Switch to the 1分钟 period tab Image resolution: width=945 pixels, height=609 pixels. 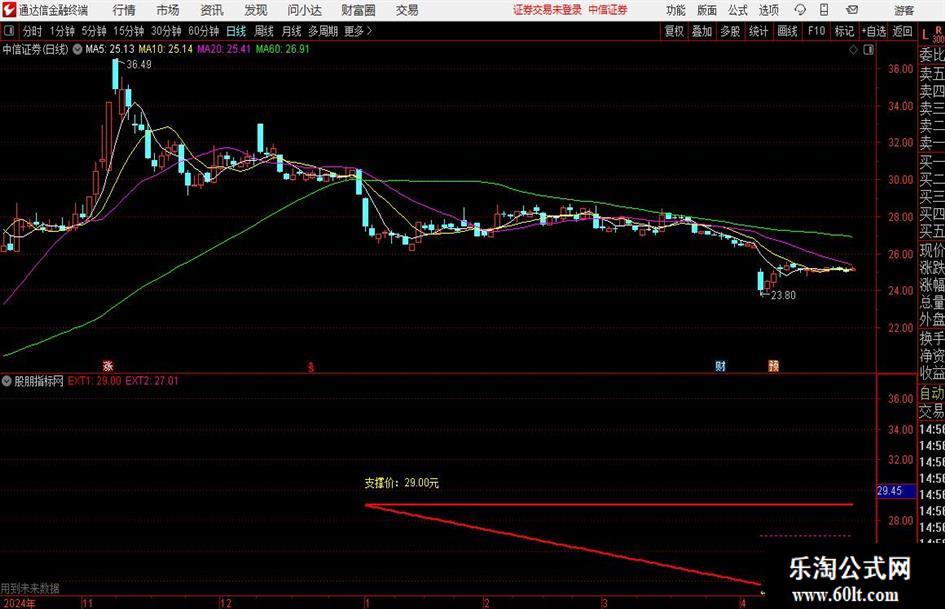61,31
